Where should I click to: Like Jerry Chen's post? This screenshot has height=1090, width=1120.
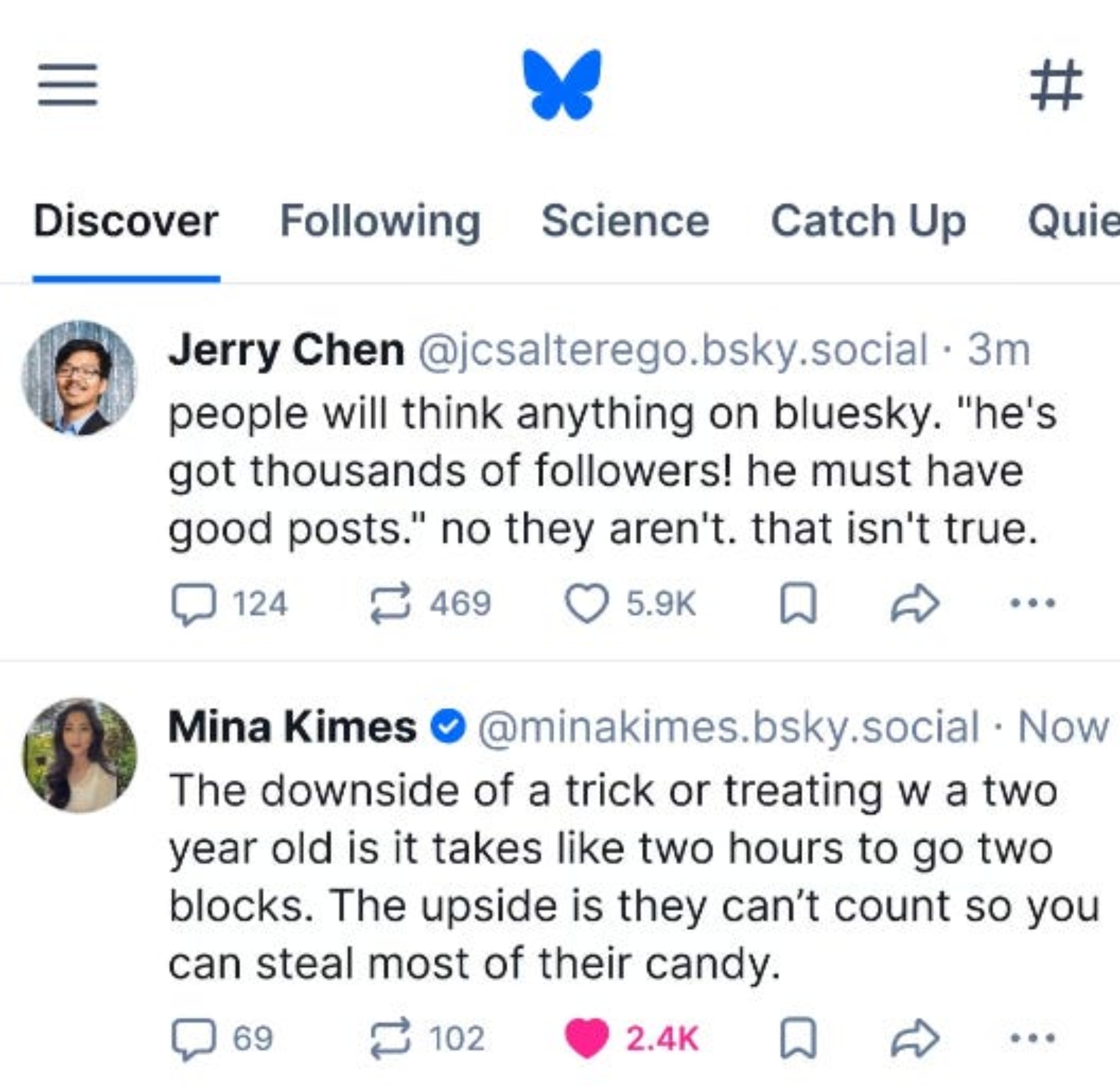point(586,603)
